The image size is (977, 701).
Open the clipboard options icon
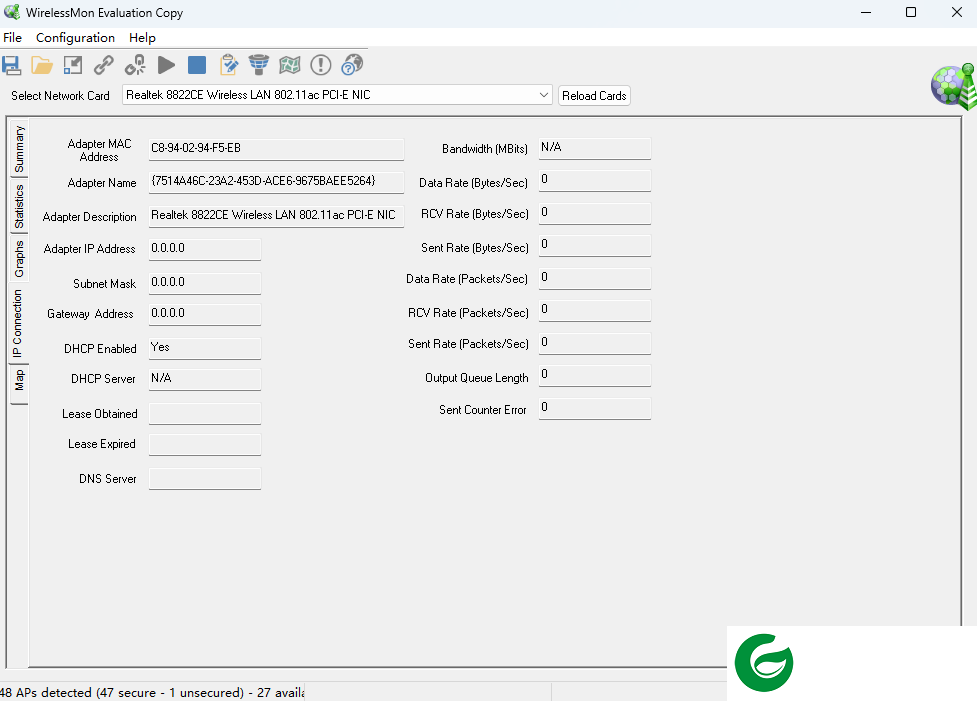[x=229, y=65]
